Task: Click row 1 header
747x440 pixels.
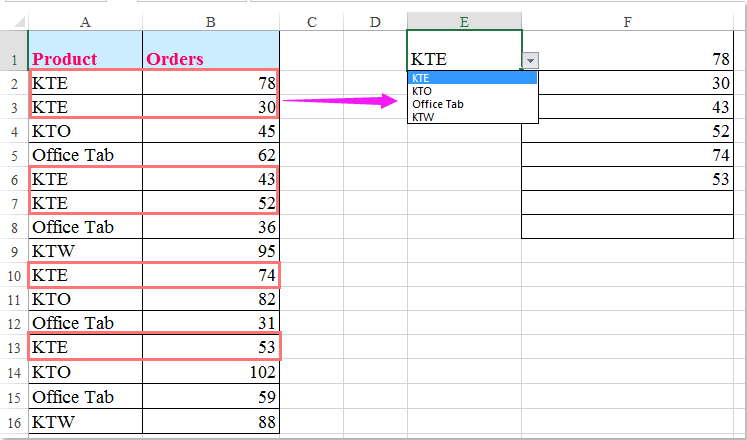Action: (x=13, y=59)
